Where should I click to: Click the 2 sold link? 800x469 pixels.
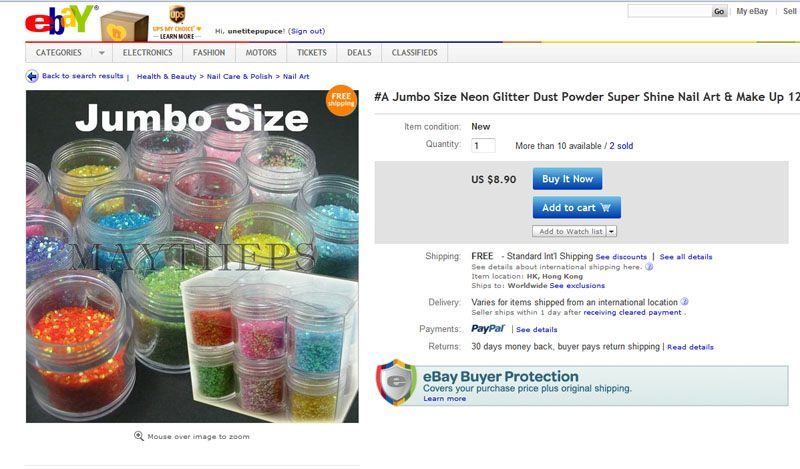point(621,146)
